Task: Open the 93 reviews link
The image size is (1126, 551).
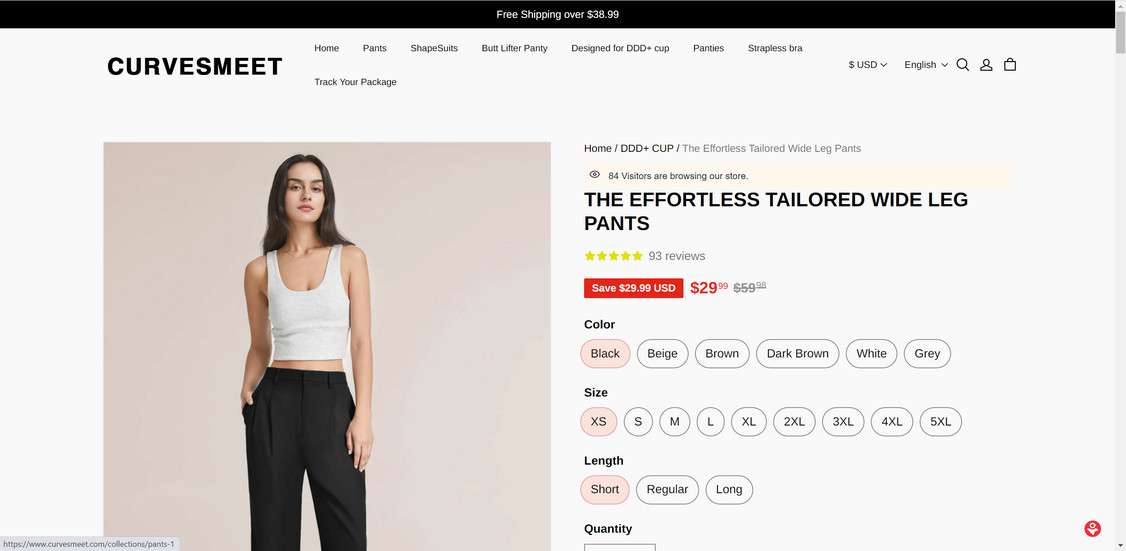Action: [676, 256]
